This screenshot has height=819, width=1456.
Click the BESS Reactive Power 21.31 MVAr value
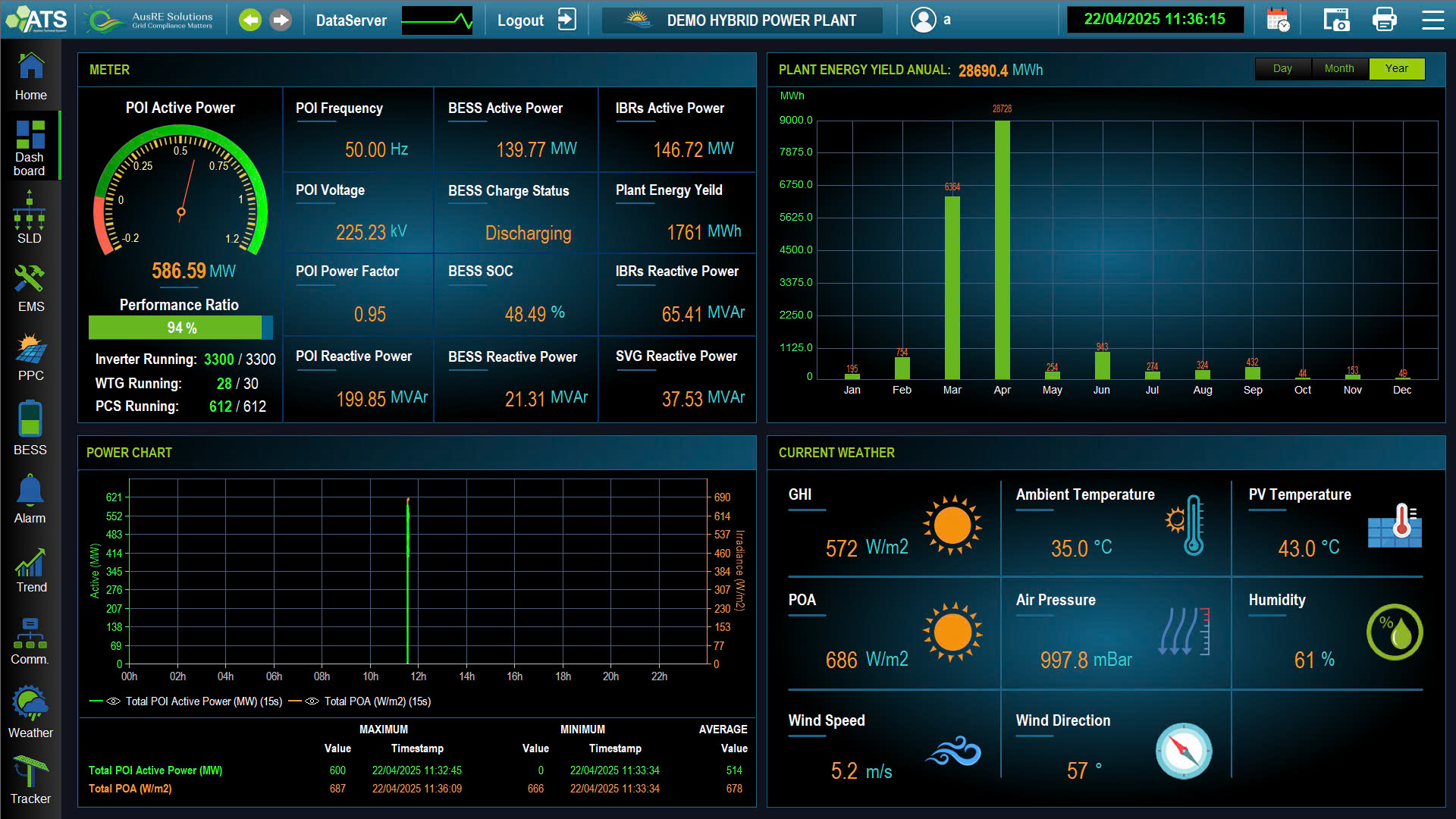(x=546, y=398)
